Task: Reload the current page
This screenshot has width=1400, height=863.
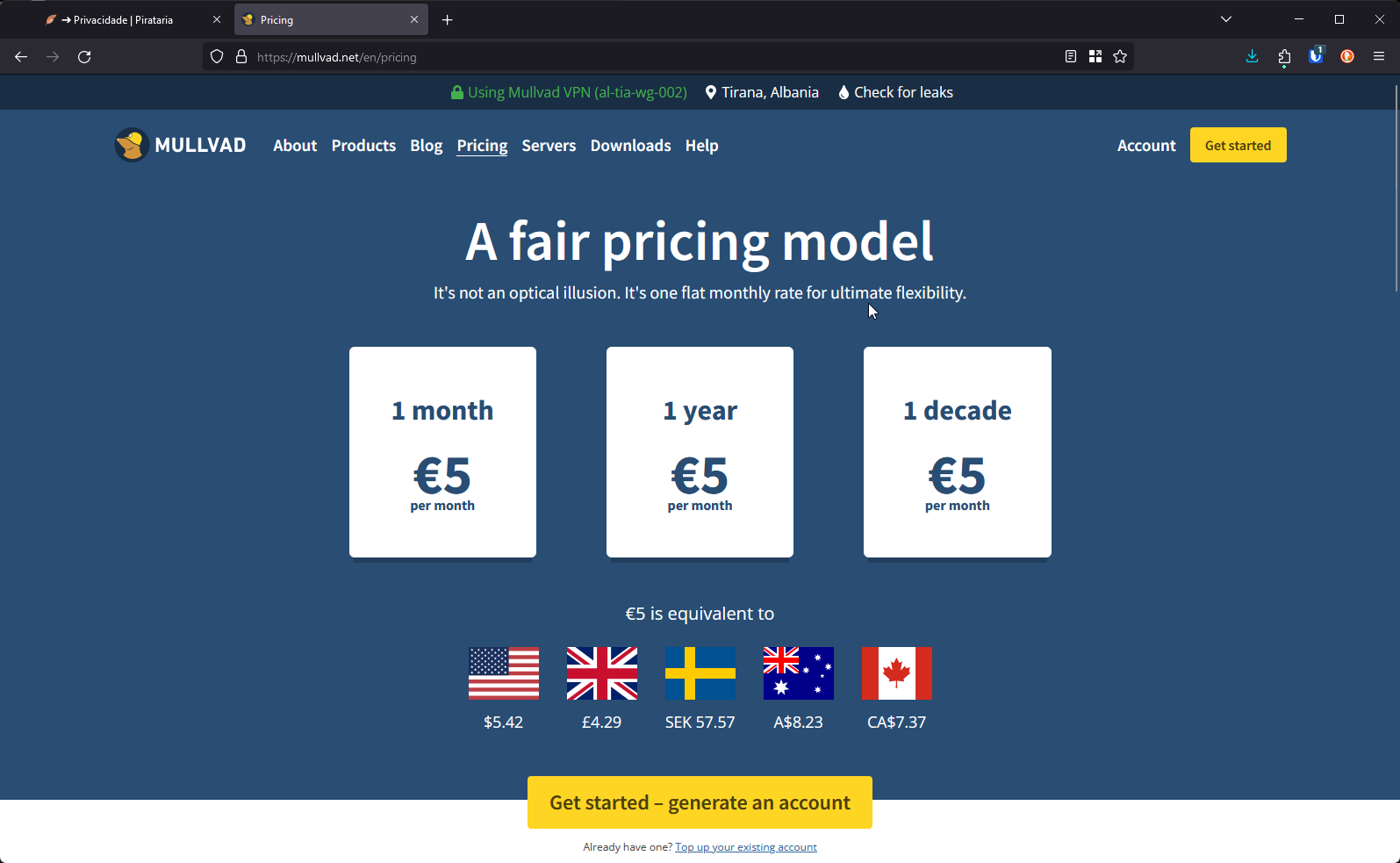Action: pyautogui.click(x=84, y=57)
